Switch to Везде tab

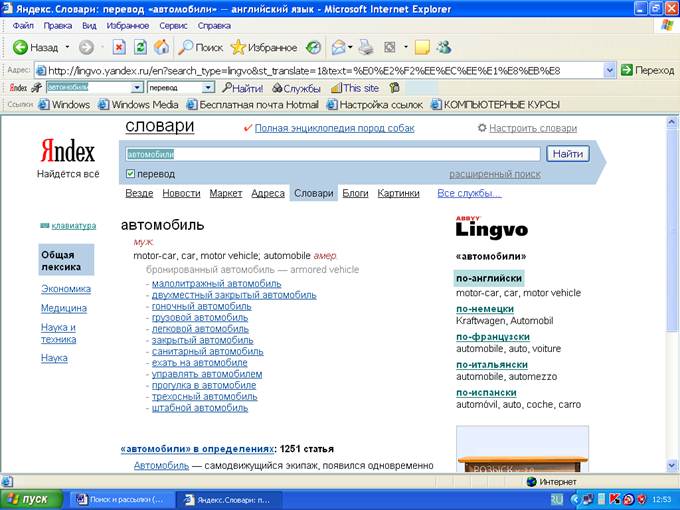[139, 193]
